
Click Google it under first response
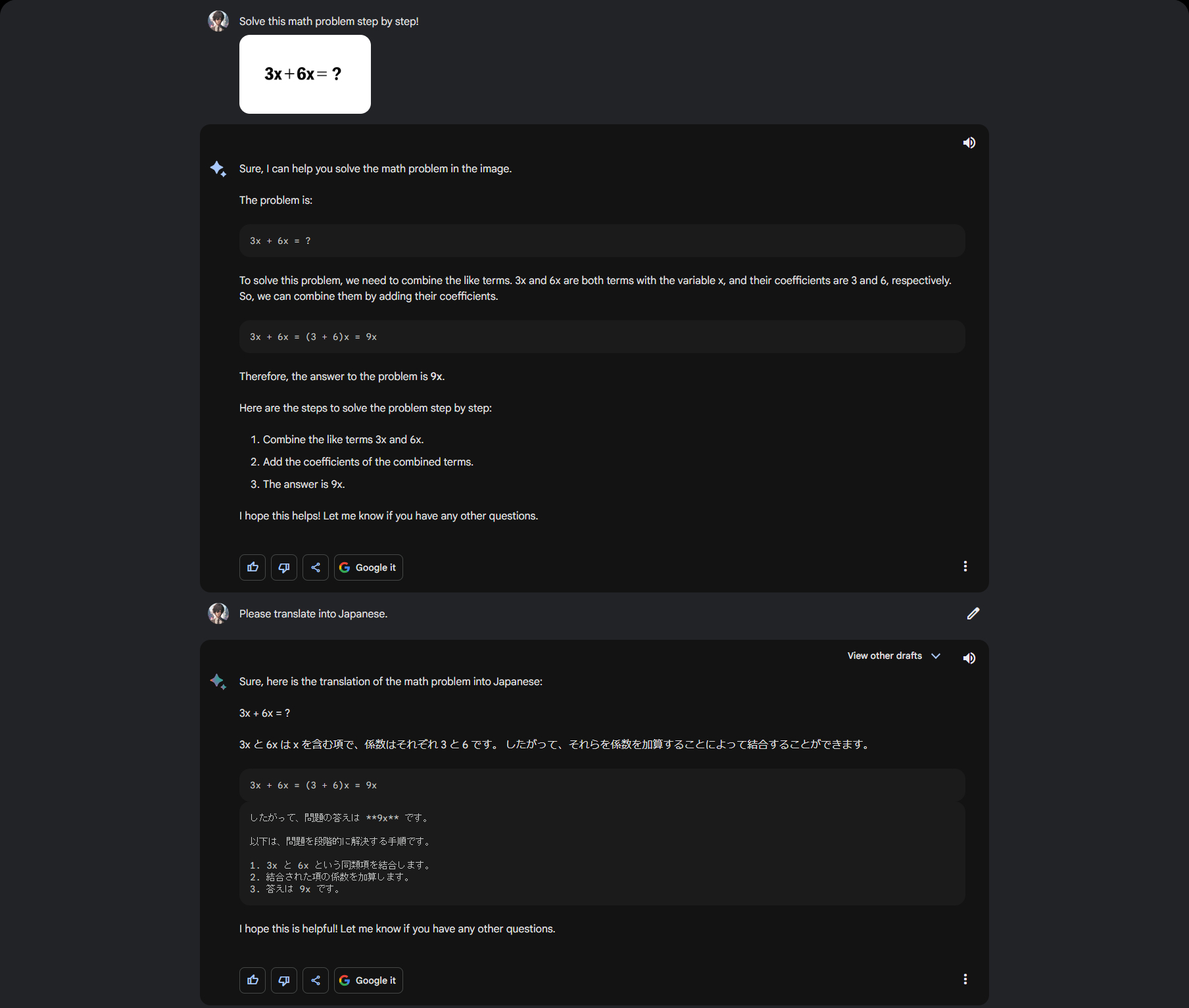[x=368, y=567]
